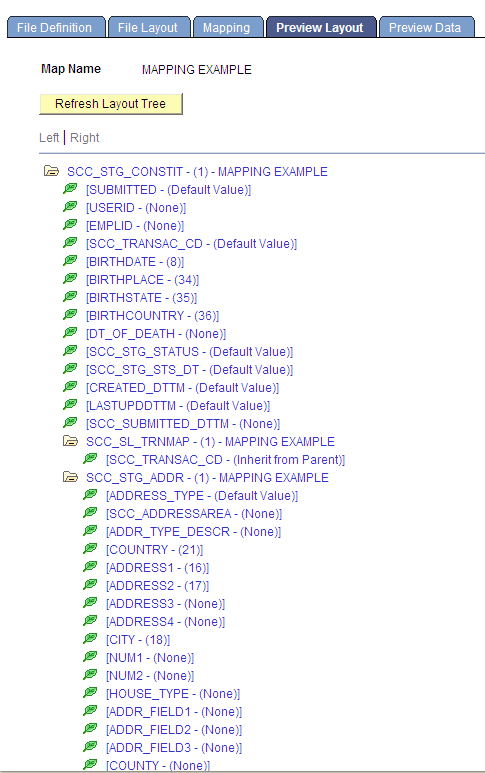Click the leaf icon beside SCC_ADDRESSAREA
The height and width of the screenshot is (773, 485).
point(90,513)
